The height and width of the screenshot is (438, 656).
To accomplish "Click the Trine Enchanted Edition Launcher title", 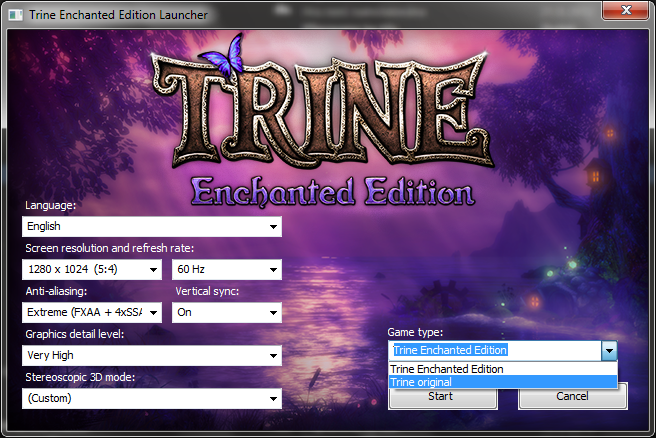I will point(118,15).
